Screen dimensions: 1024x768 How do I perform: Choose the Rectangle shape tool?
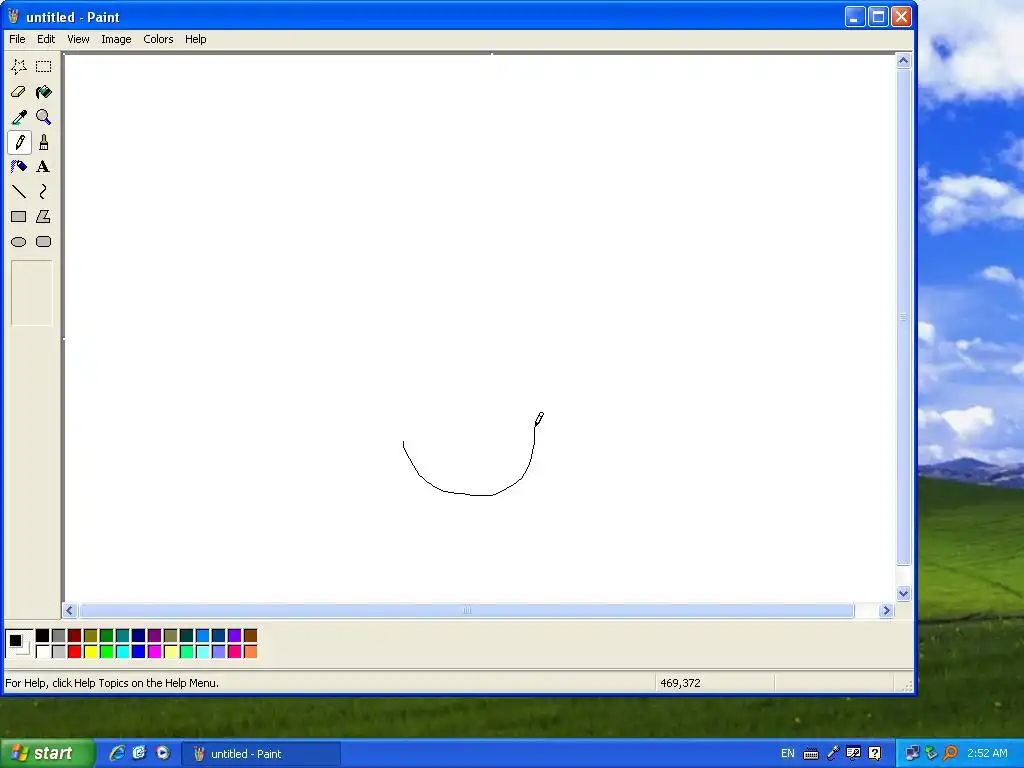19,216
